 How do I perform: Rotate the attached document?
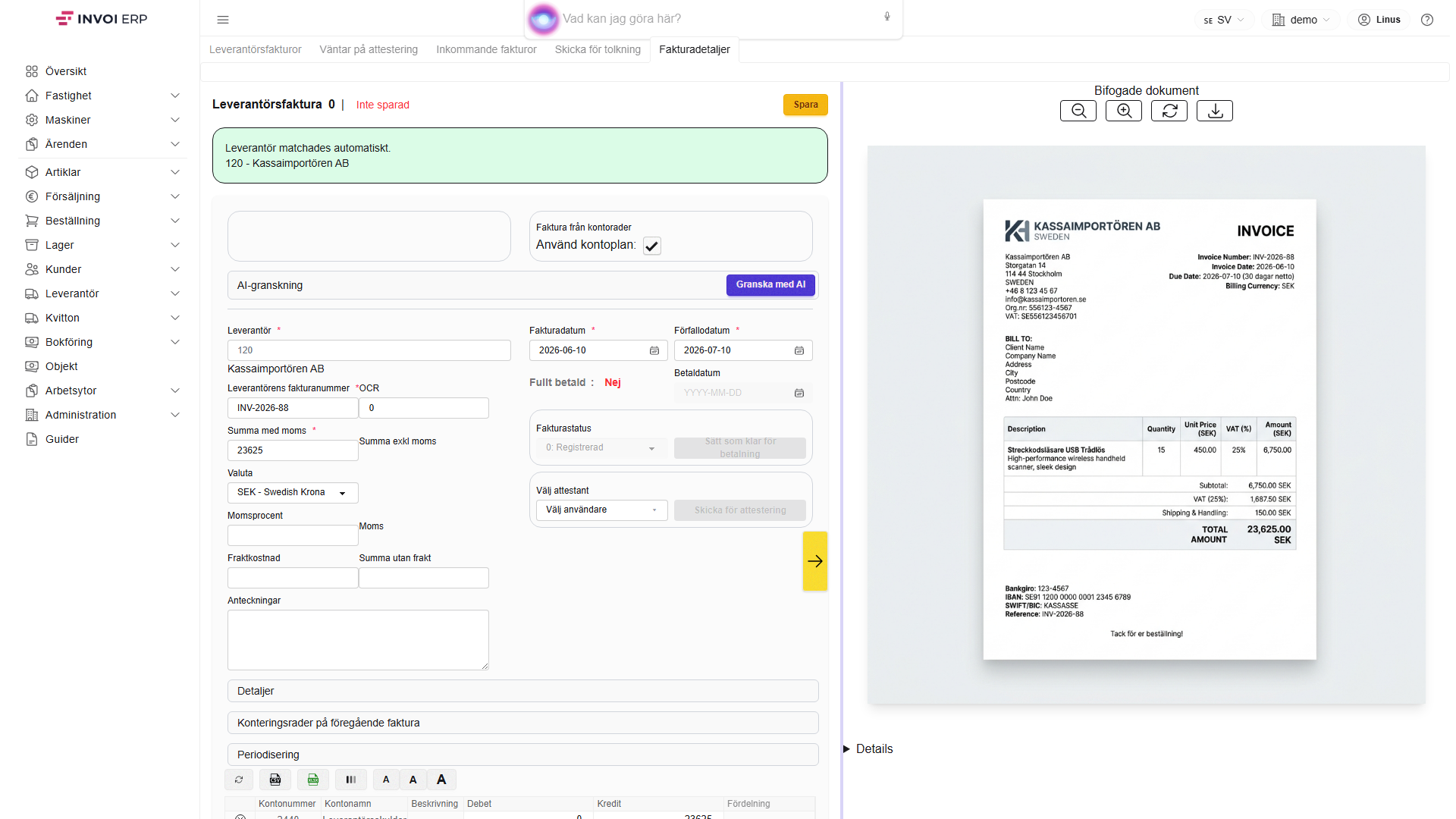tap(1169, 111)
